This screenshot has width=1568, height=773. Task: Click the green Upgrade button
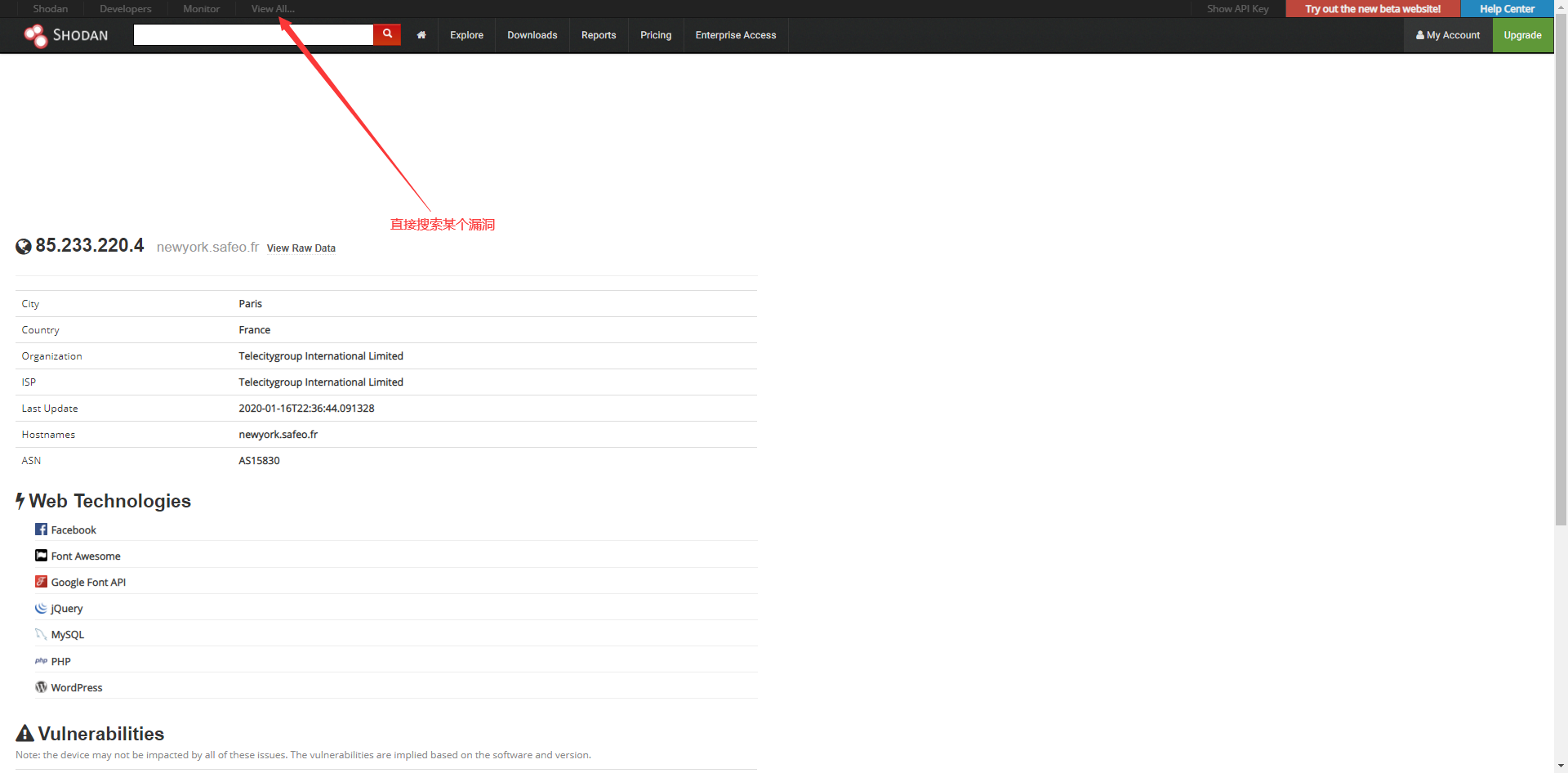pos(1523,35)
